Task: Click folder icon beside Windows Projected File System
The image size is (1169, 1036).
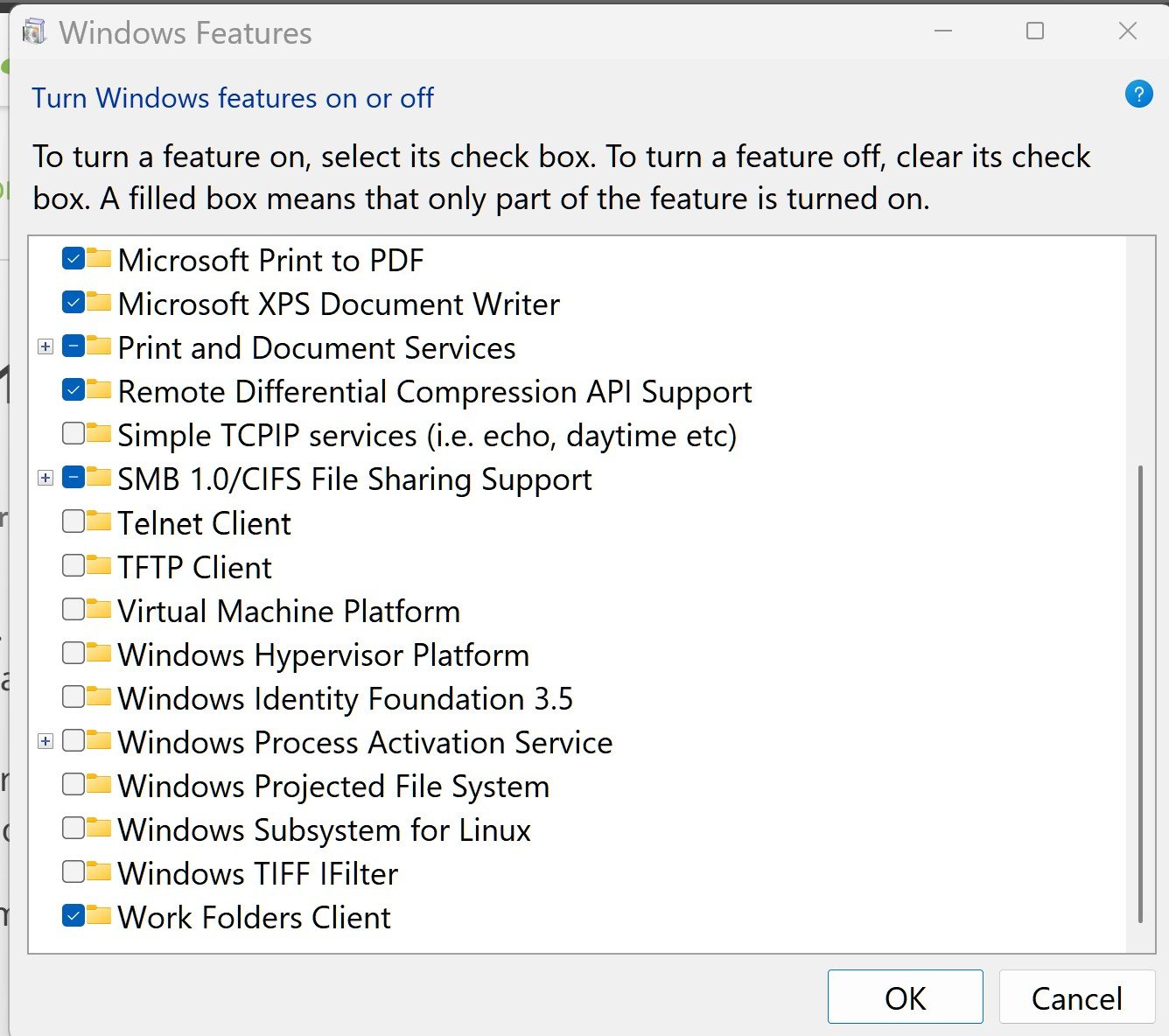Action: pyautogui.click(x=99, y=784)
